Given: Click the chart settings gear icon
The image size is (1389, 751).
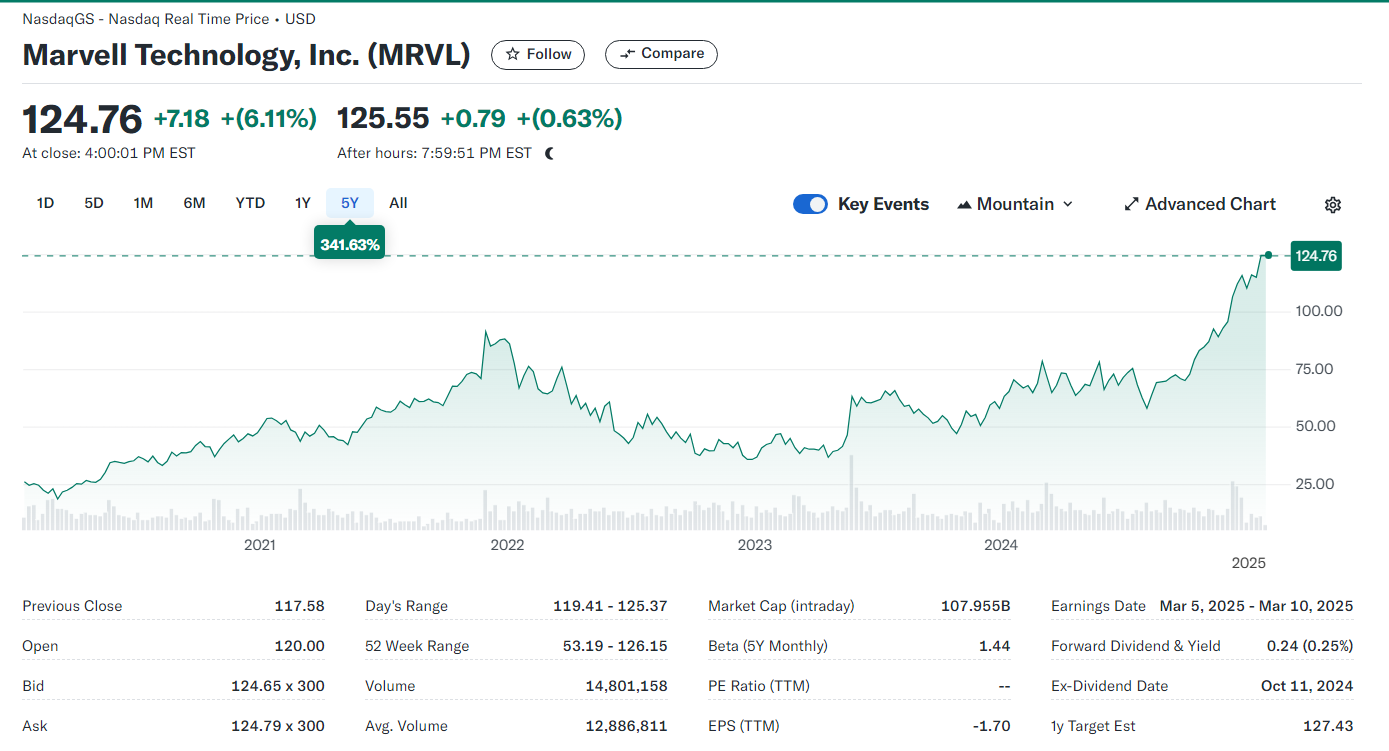Looking at the screenshot, I should coord(1332,204).
